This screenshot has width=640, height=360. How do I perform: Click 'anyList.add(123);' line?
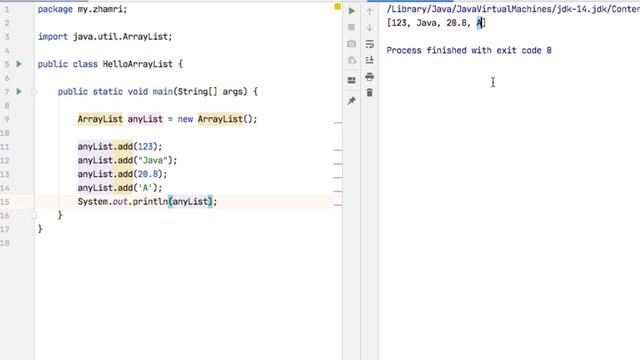[x=120, y=147]
